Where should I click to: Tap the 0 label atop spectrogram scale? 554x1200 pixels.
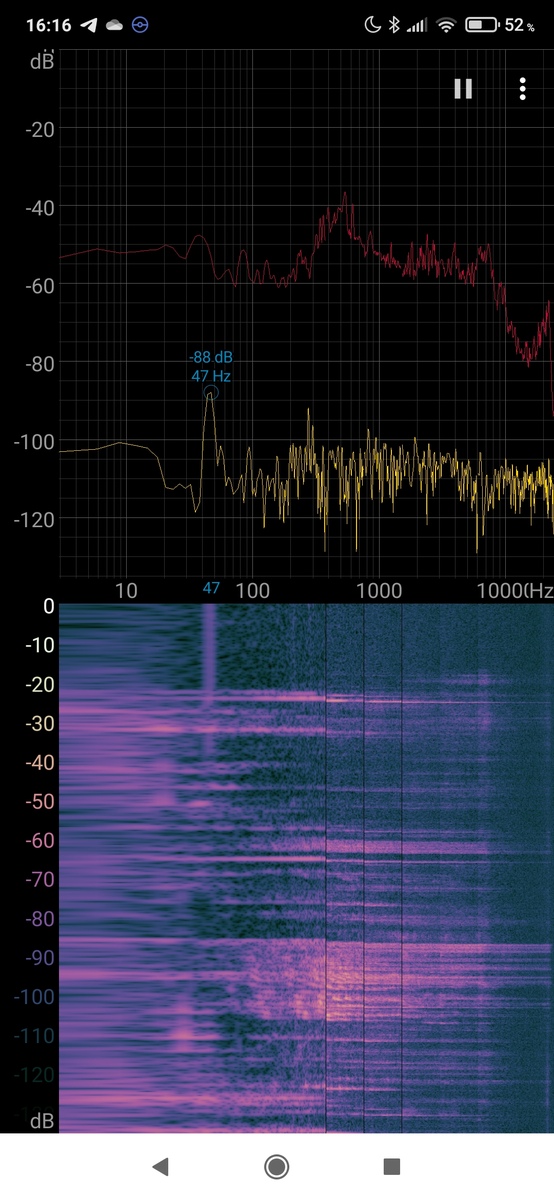click(x=48, y=606)
